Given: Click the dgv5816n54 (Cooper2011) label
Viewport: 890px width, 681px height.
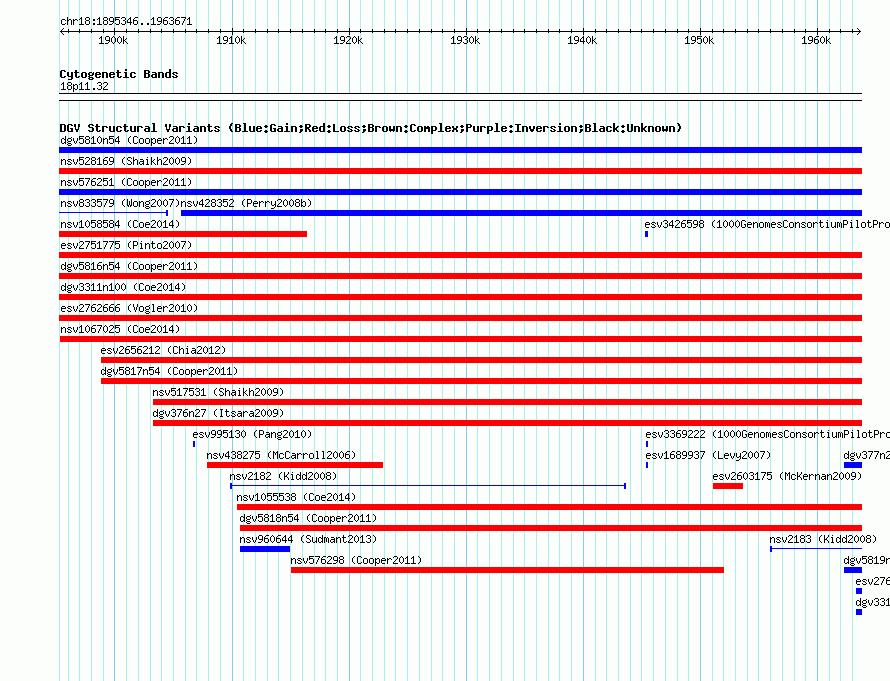Looking at the screenshot, I should (129, 266).
